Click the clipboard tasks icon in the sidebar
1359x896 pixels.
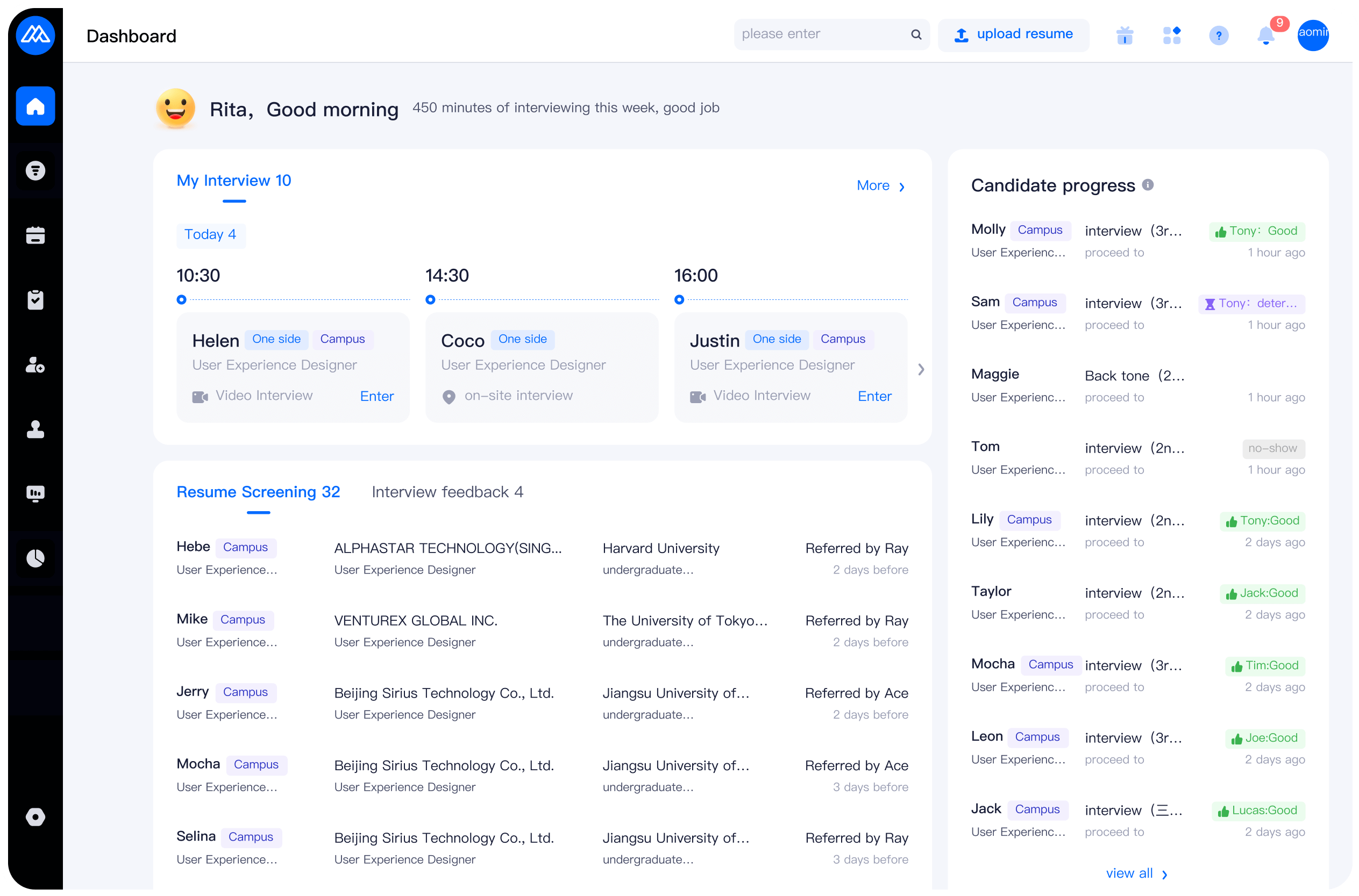point(35,299)
